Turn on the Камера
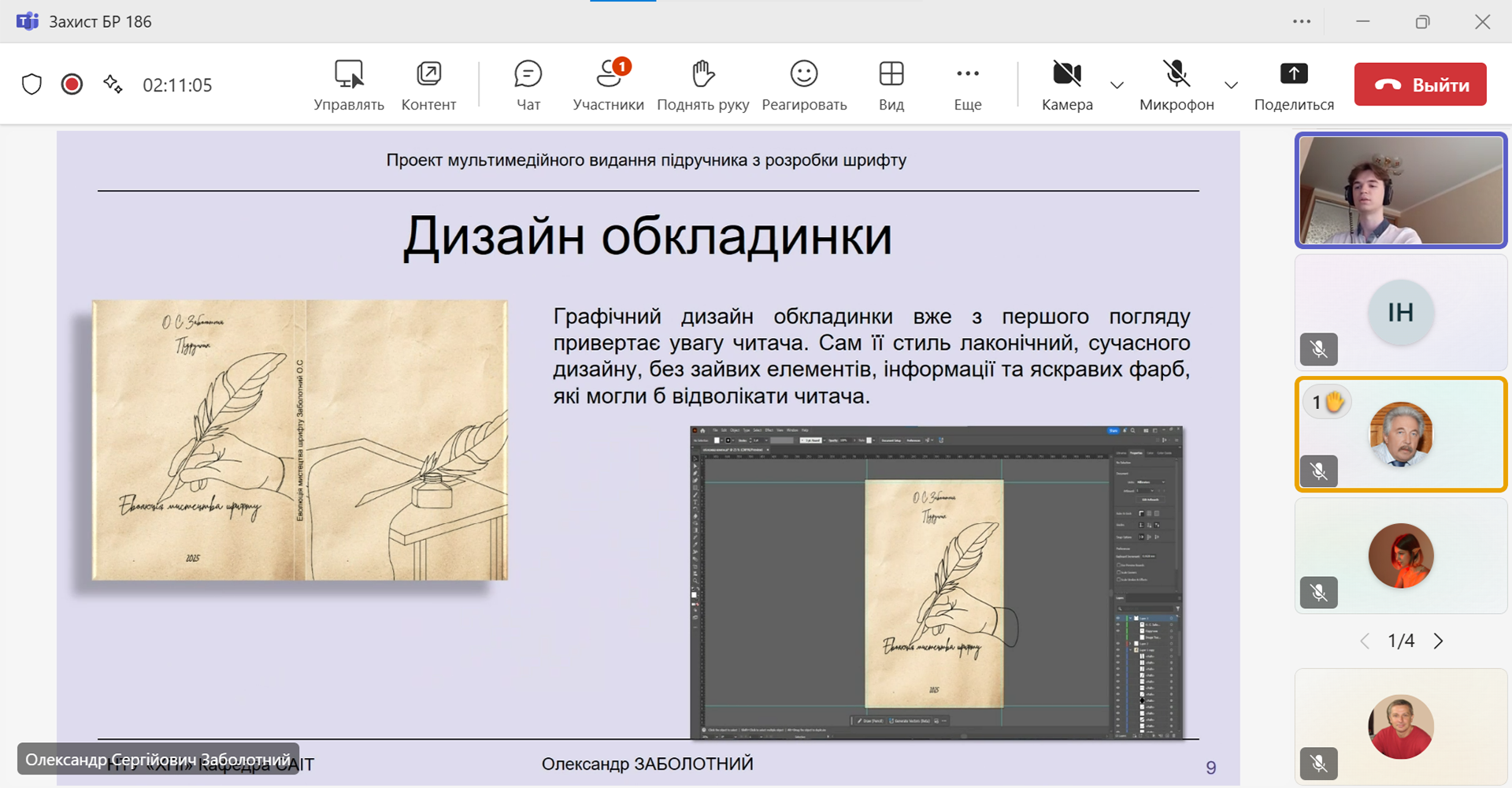Image resolution: width=1512 pixels, height=788 pixels. pyautogui.click(x=1067, y=84)
